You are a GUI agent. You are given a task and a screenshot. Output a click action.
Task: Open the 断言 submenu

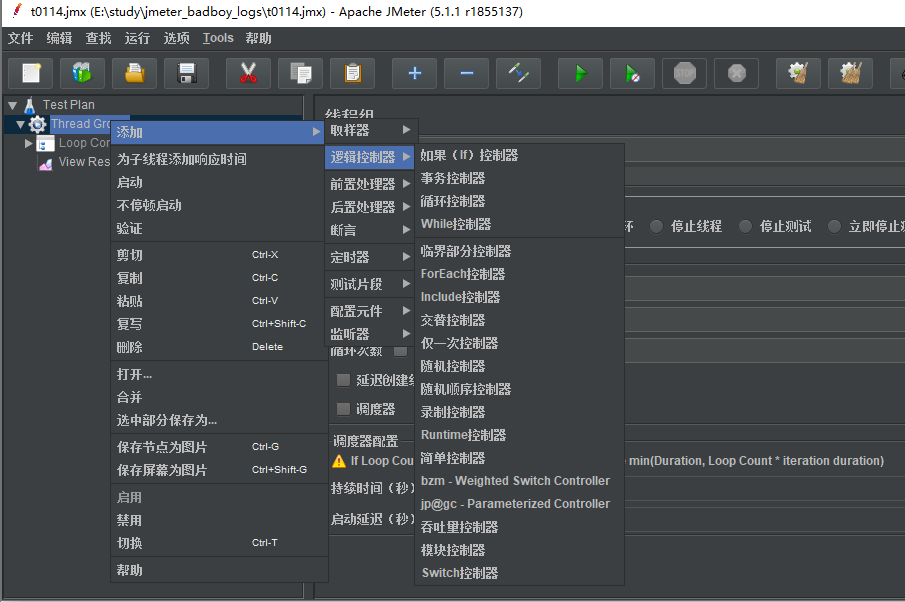pos(370,230)
